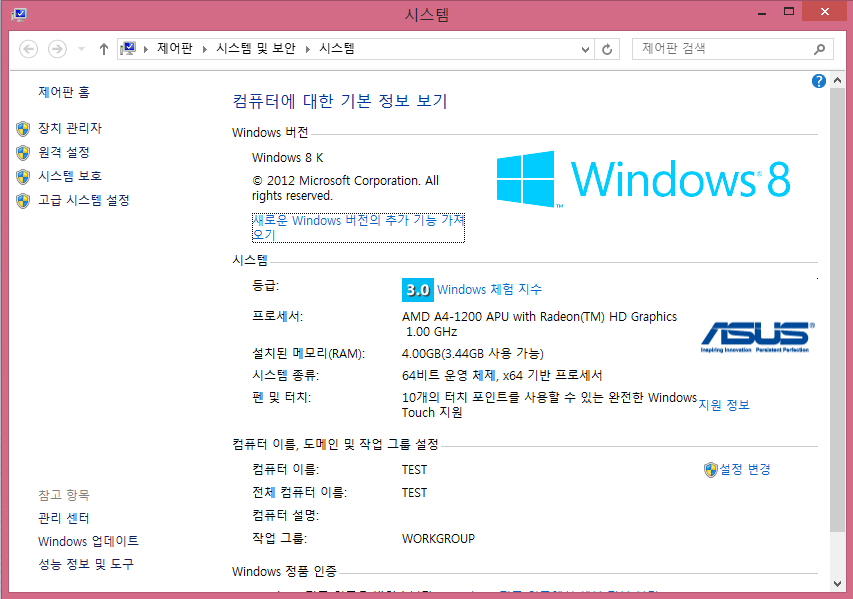Select the last 시스템 breadcrumb in address bar
Screen dimensions: 853x599
point(337,48)
